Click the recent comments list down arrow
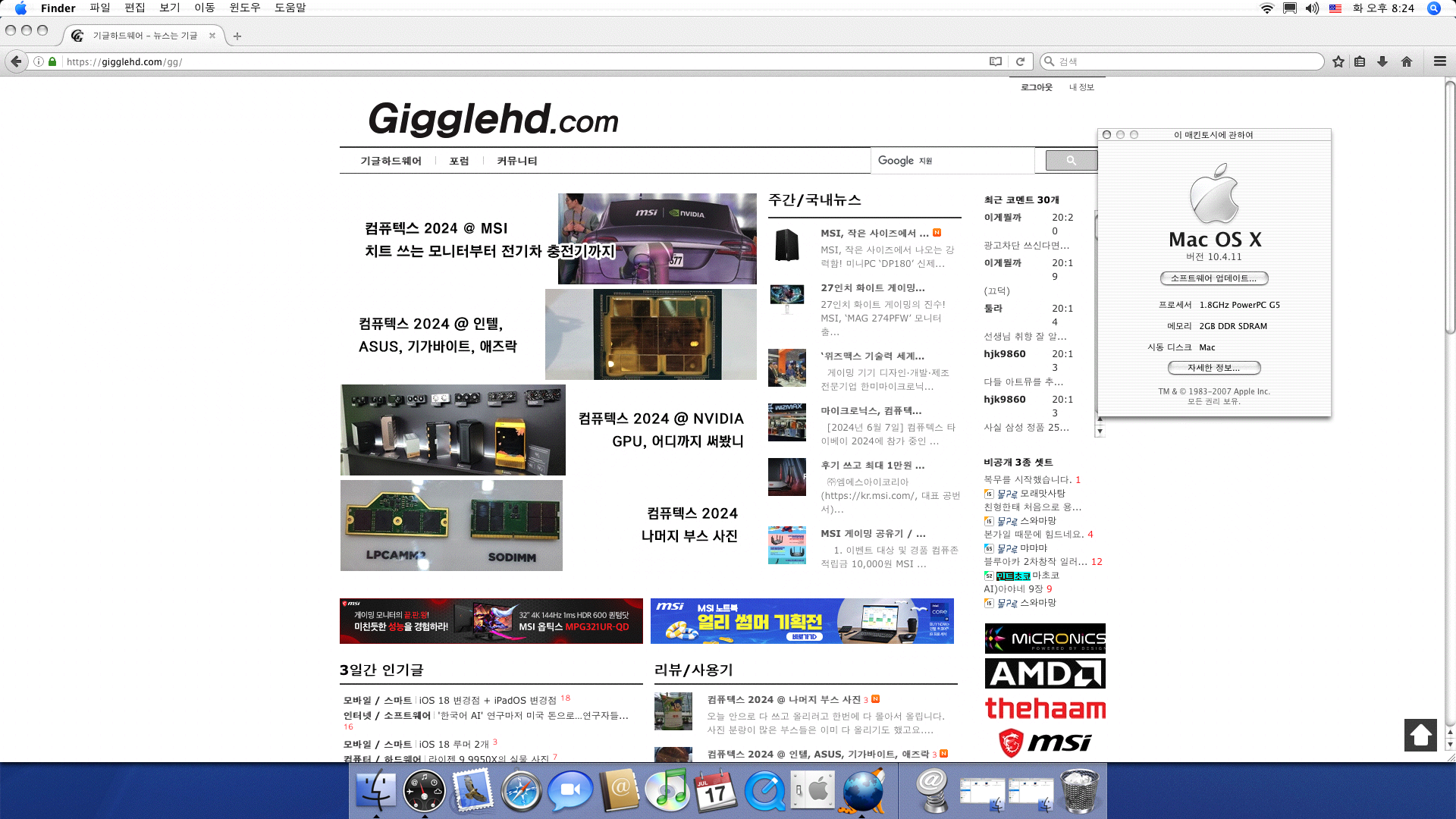1456x819 pixels. pyautogui.click(x=1100, y=431)
